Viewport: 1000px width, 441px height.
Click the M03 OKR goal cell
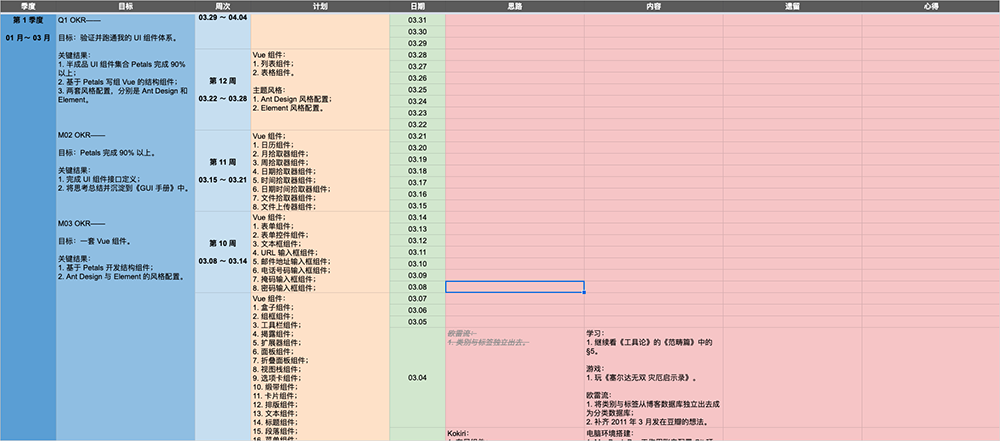(x=125, y=250)
